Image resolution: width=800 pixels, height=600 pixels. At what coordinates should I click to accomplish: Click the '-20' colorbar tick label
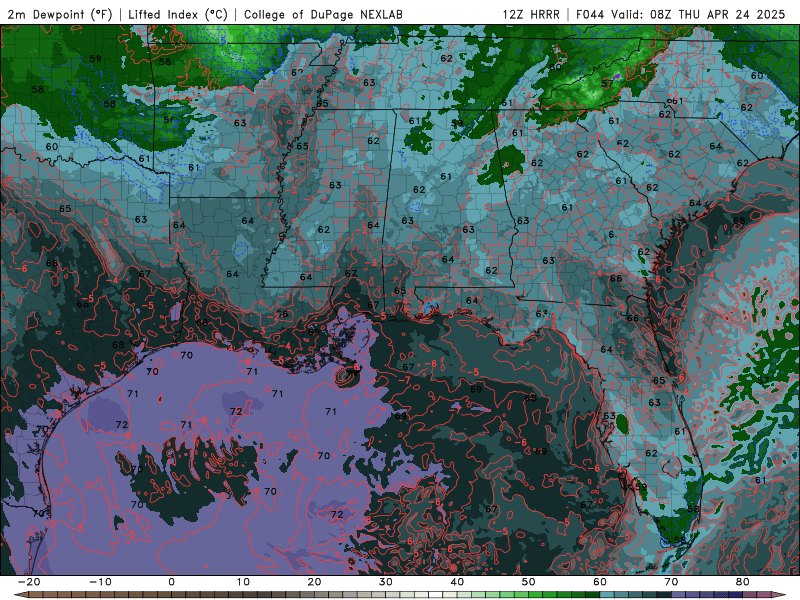tap(29, 582)
